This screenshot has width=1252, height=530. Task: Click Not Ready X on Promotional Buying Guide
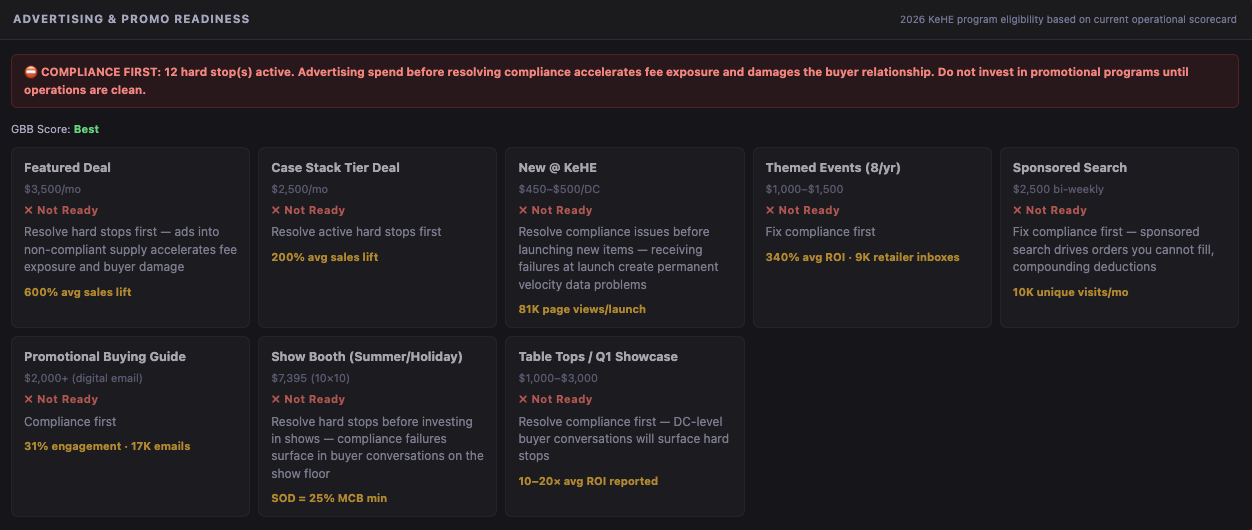pyautogui.click(x=28, y=400)
